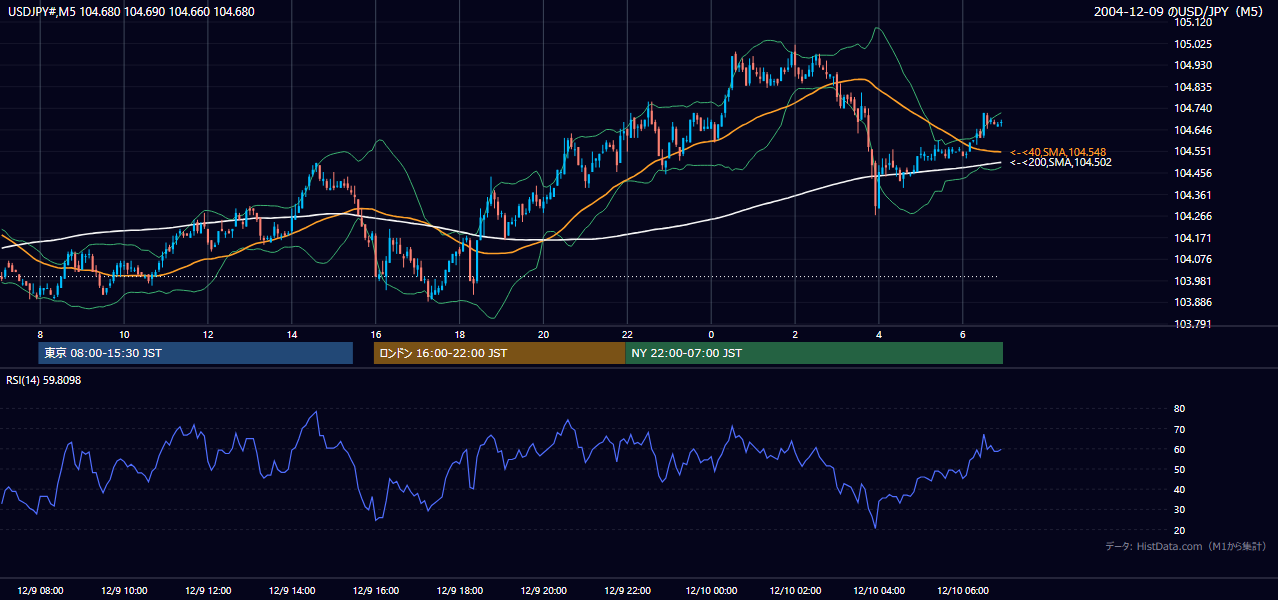Select the 12/9 12:00 bottom time label

tap(208, 591)
